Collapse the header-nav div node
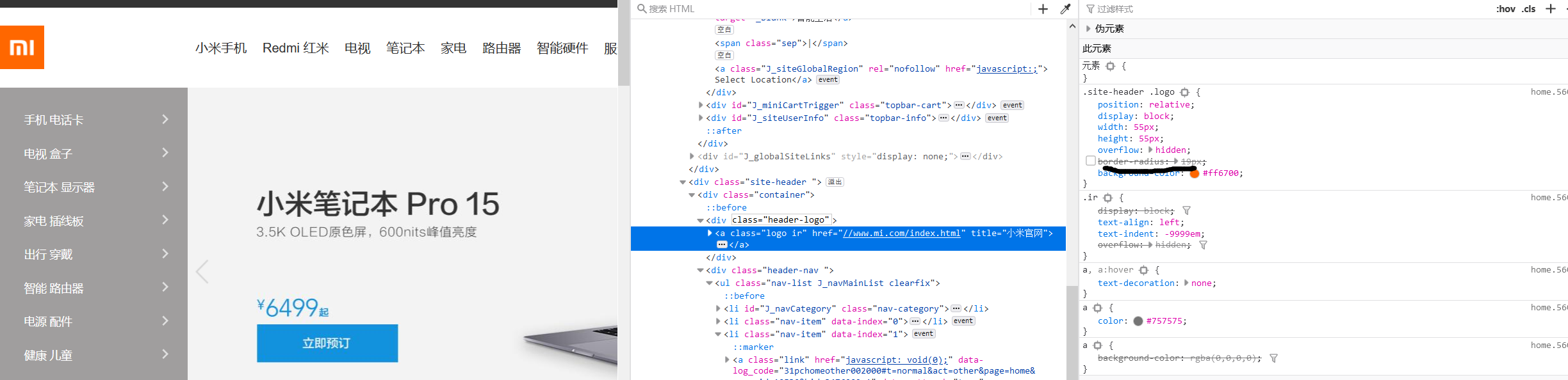Screen dimensions: 1568x380 (x=700, y=271)
